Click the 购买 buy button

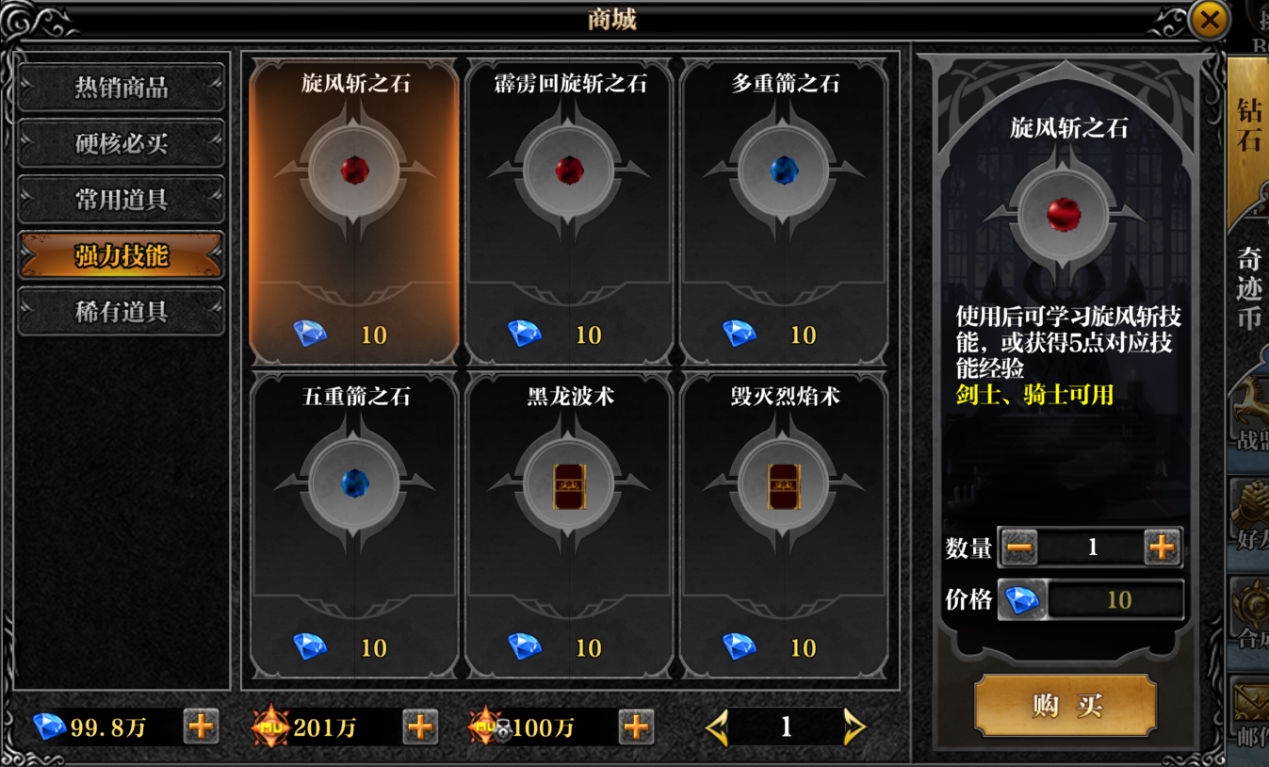[1066, 705]
